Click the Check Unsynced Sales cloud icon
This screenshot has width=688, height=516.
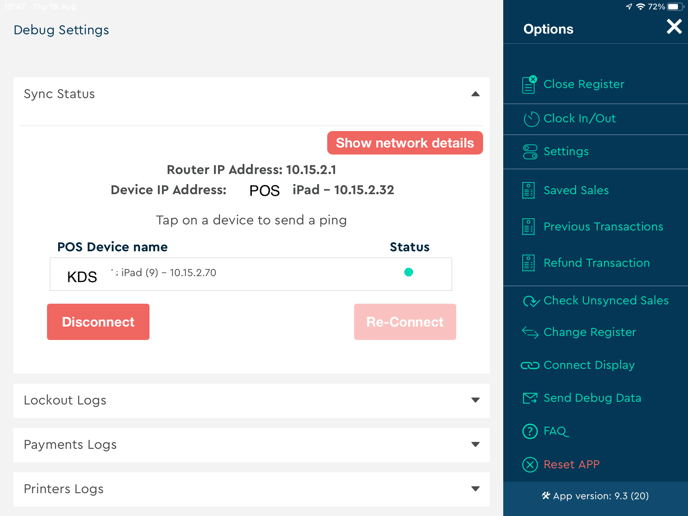click(530, 301)
